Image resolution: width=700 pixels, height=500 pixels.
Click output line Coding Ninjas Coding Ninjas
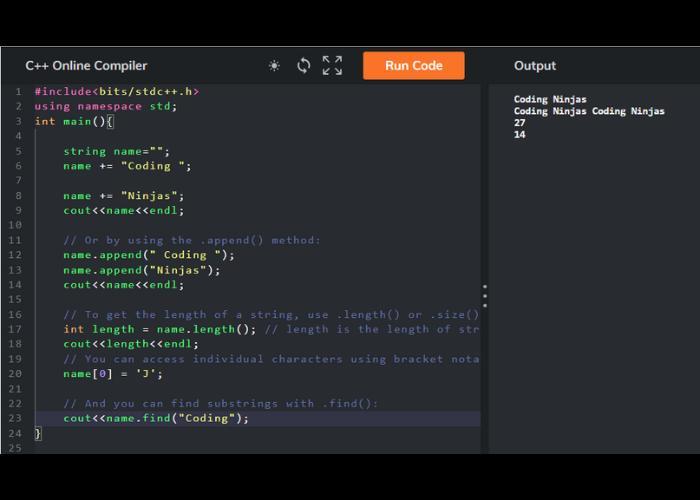click(x=589, y=111)
